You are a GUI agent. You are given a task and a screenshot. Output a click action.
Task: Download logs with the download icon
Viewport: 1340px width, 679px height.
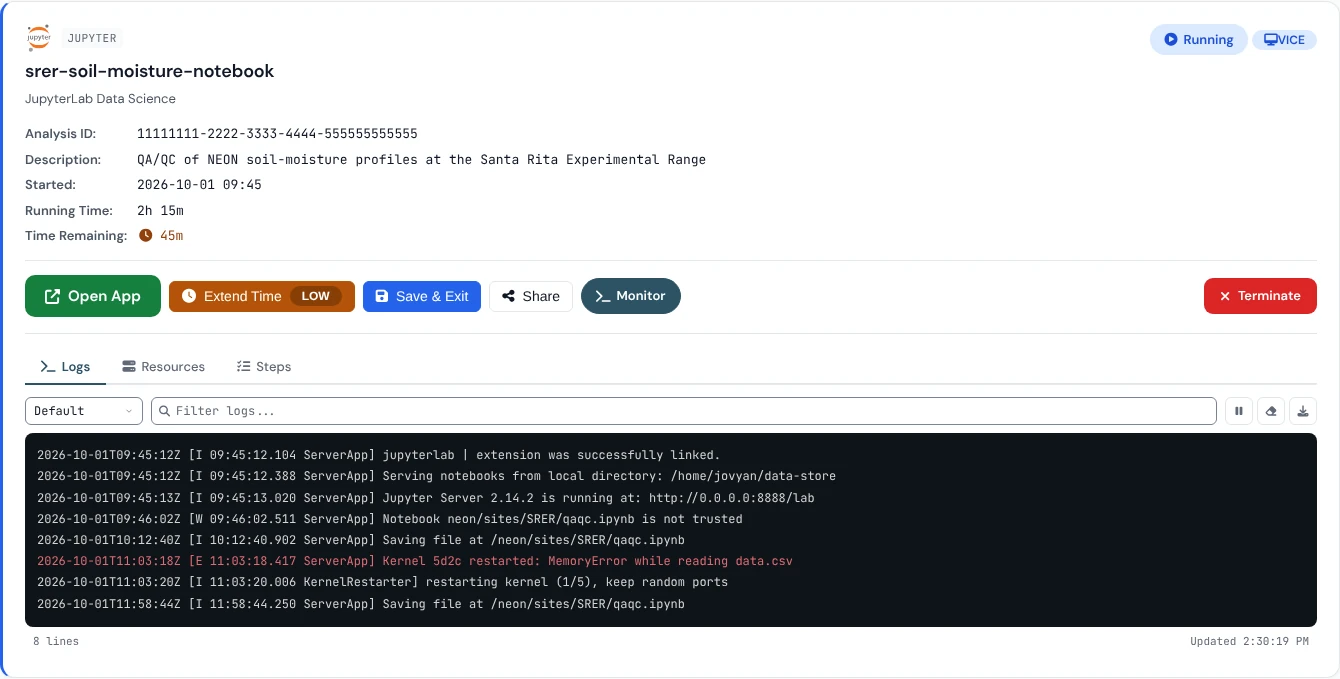point(1303,411)
